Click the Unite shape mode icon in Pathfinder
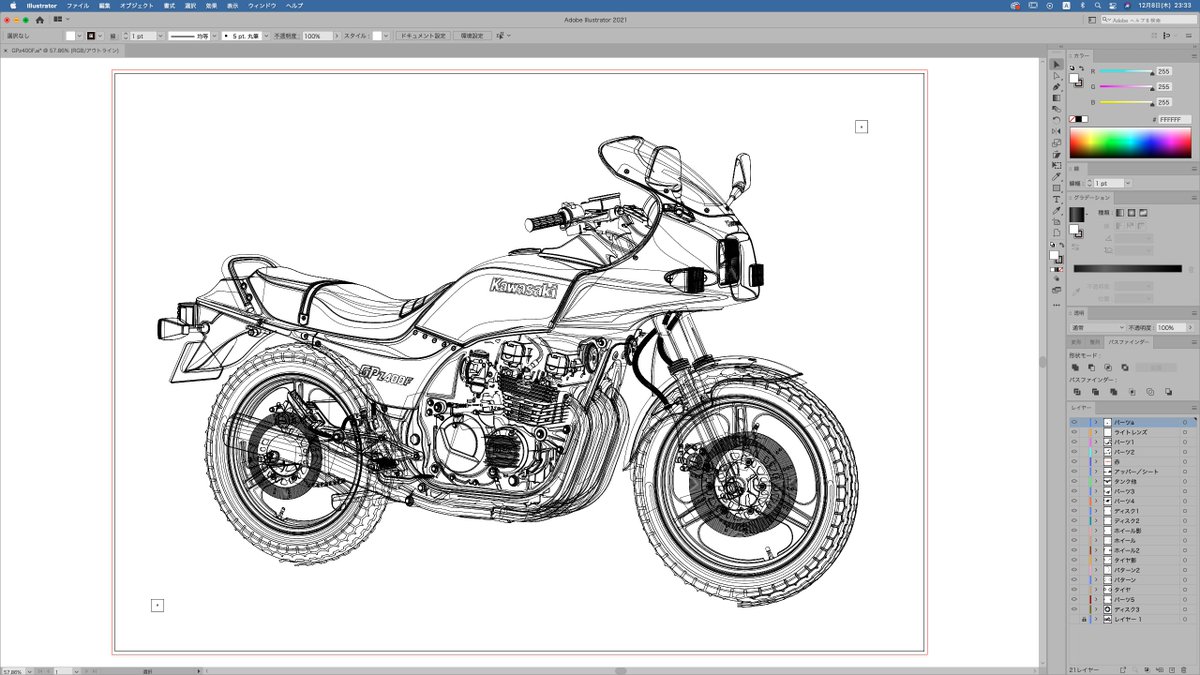Image resolution: width=1200 pixels, height=675 pixels. pyautogui.click(x=1075, y=367)
